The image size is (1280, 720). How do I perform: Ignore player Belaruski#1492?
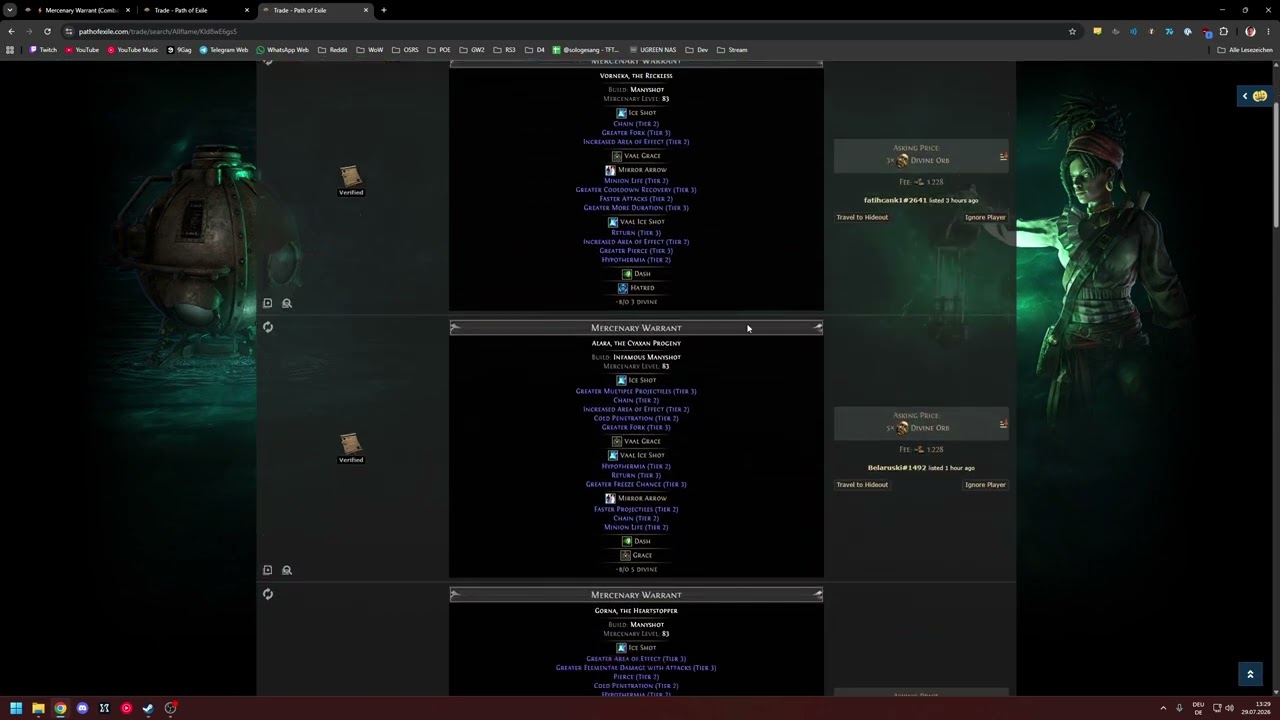point(985,484)
